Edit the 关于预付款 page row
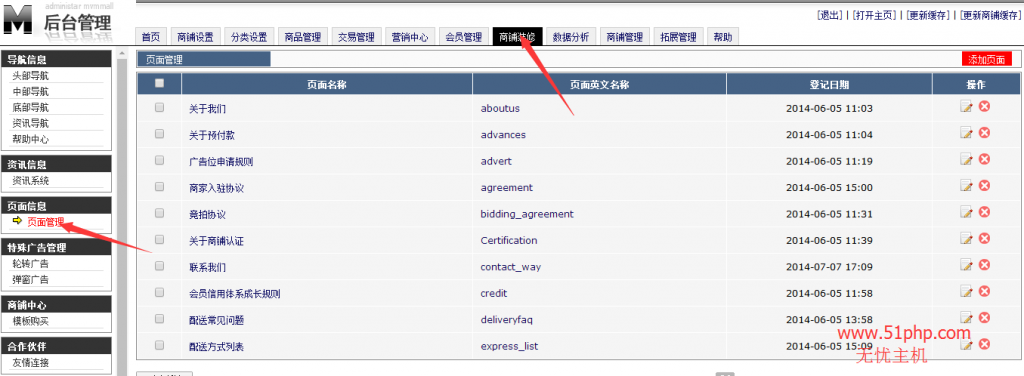Screen dimensions: 1024x376 coord(967,133)
